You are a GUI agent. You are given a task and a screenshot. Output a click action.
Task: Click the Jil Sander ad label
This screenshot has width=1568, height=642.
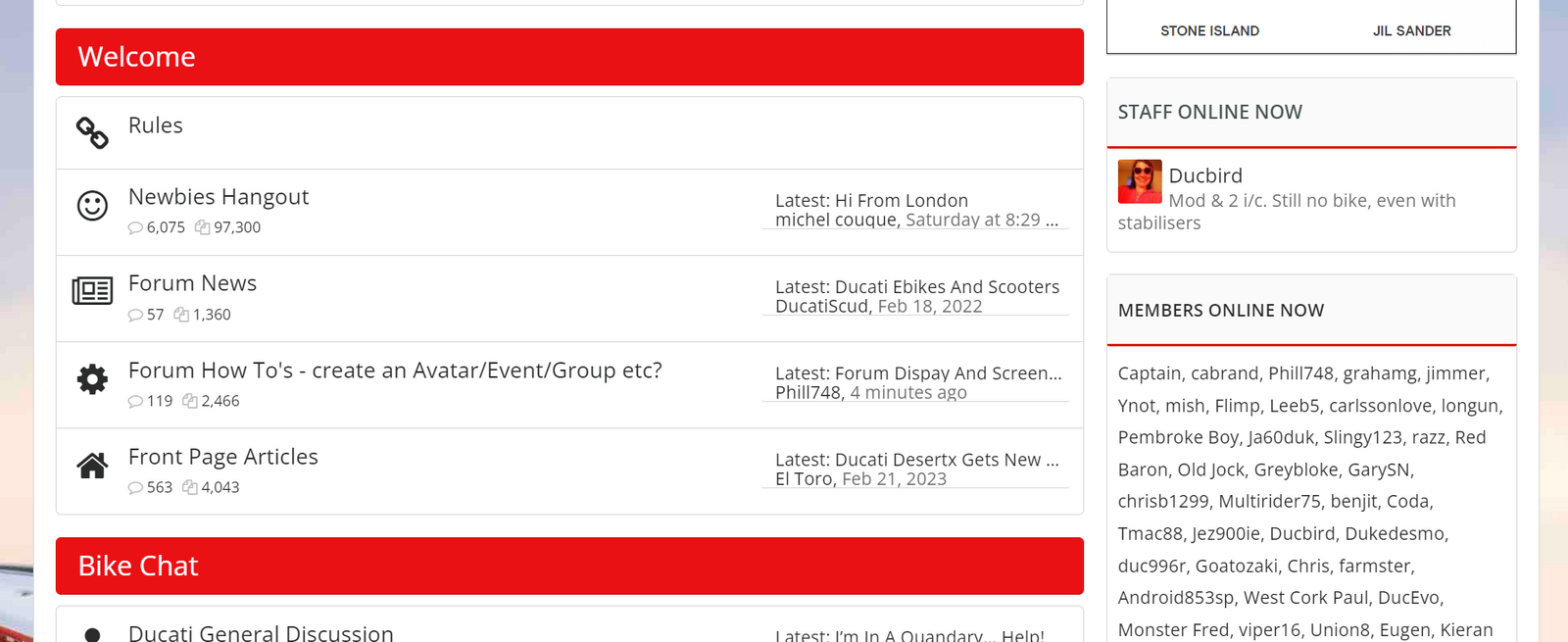(x=1411, y=31)
